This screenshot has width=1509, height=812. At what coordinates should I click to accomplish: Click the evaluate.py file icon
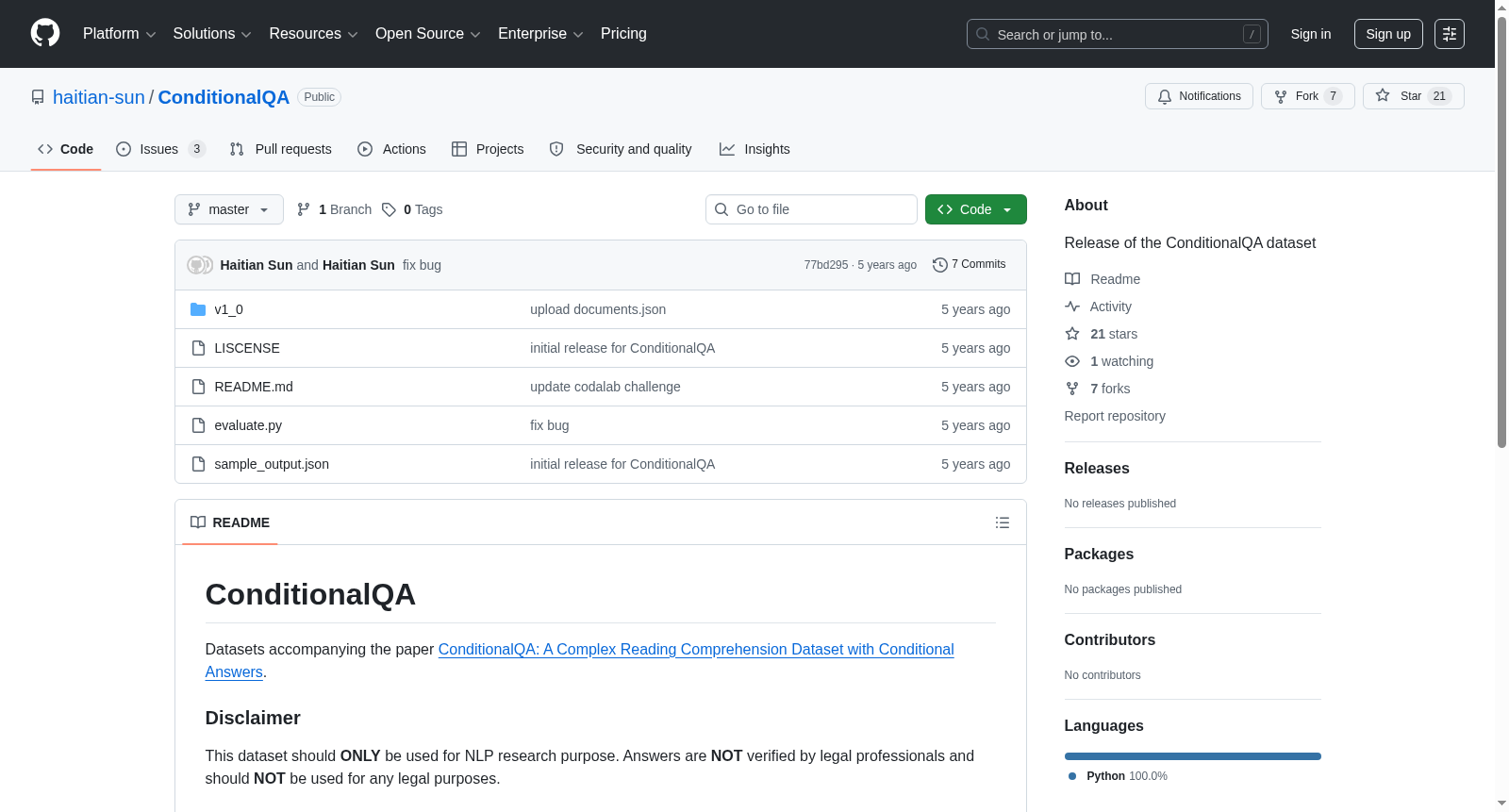tap(198, 425)
